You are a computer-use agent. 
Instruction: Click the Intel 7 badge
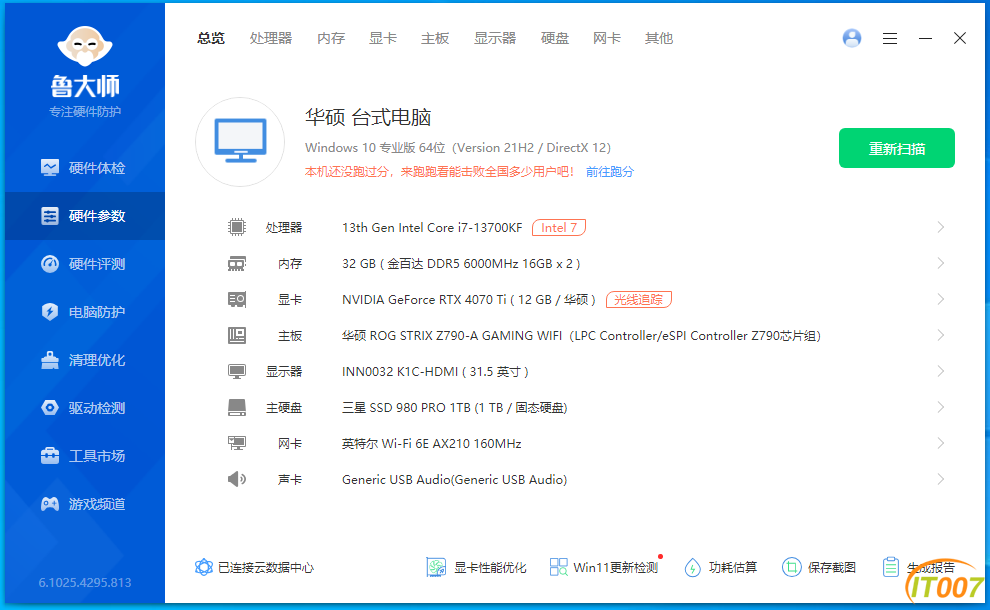[x=559, y=227]
